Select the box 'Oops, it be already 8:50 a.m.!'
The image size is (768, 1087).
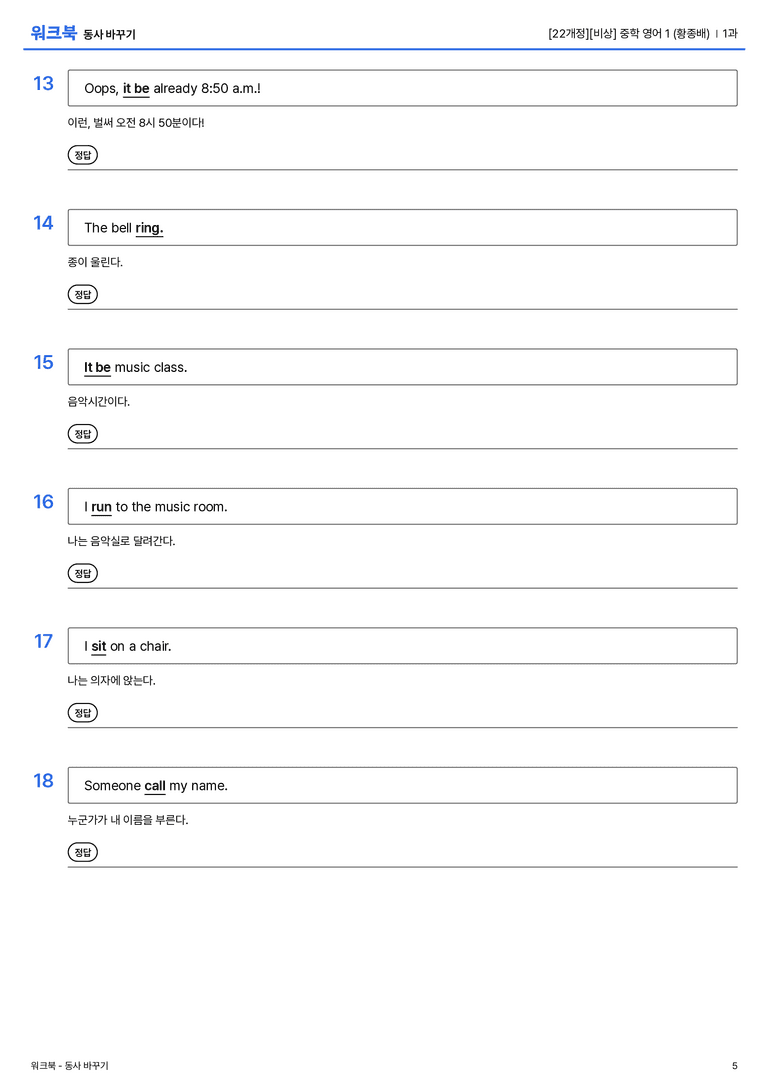[x=402, y=88]
